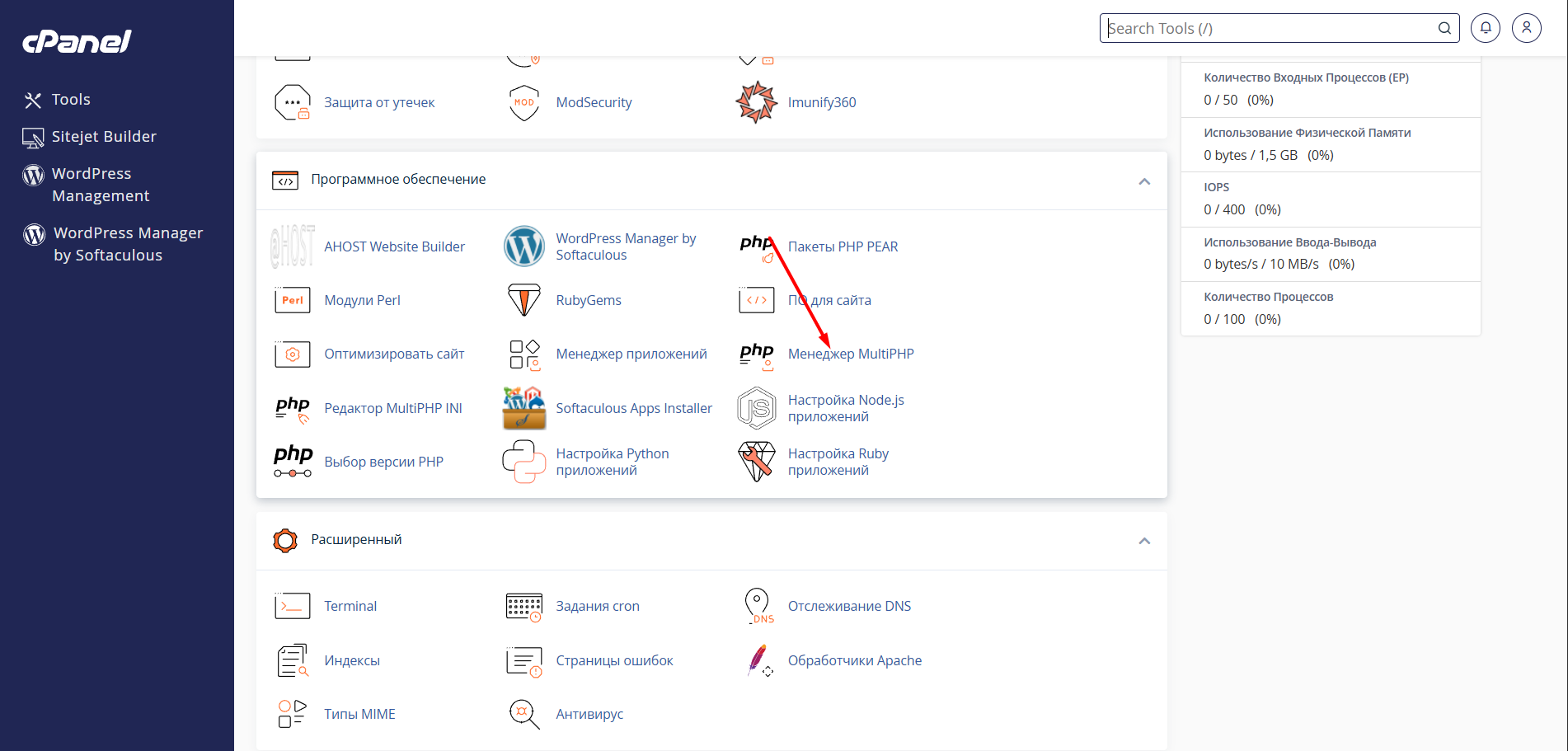Open the Softaculous Apps Installer link

coord(634,408)
